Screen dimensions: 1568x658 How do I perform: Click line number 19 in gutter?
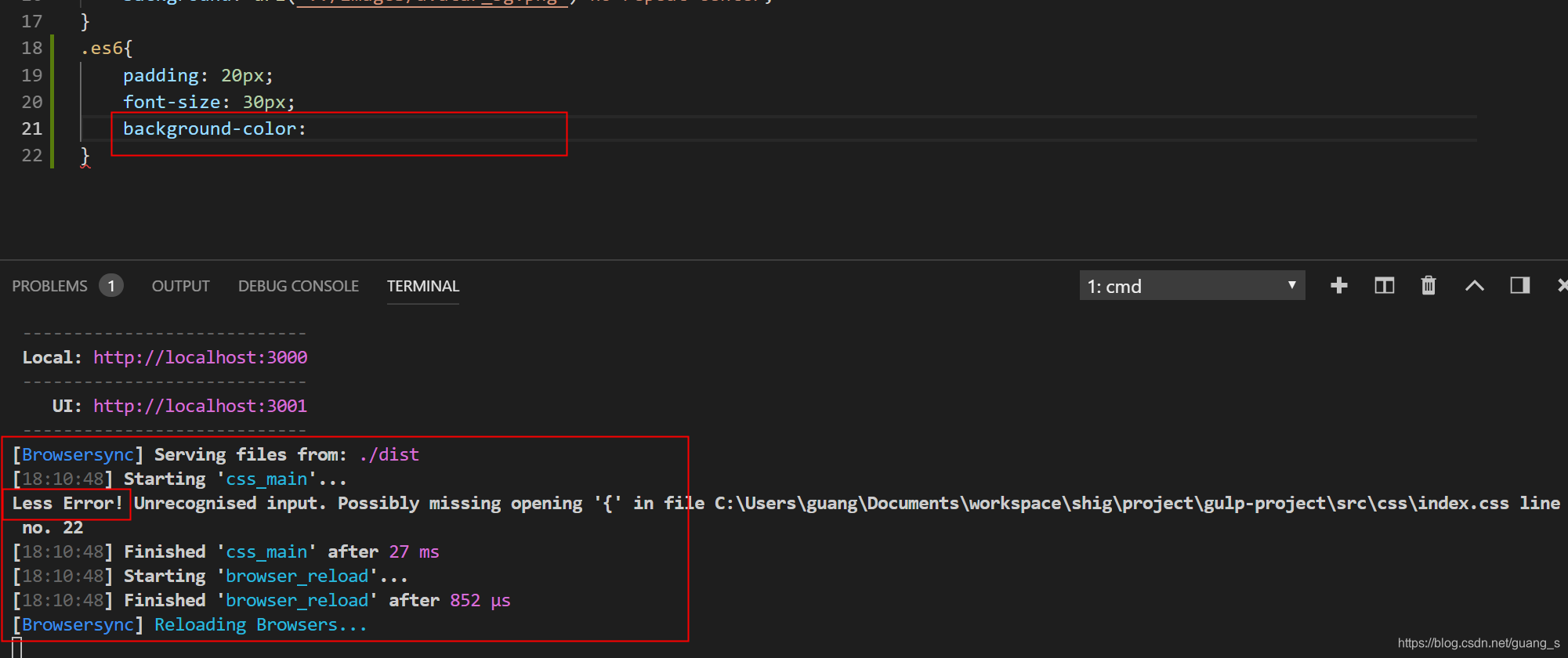(32, 75)
